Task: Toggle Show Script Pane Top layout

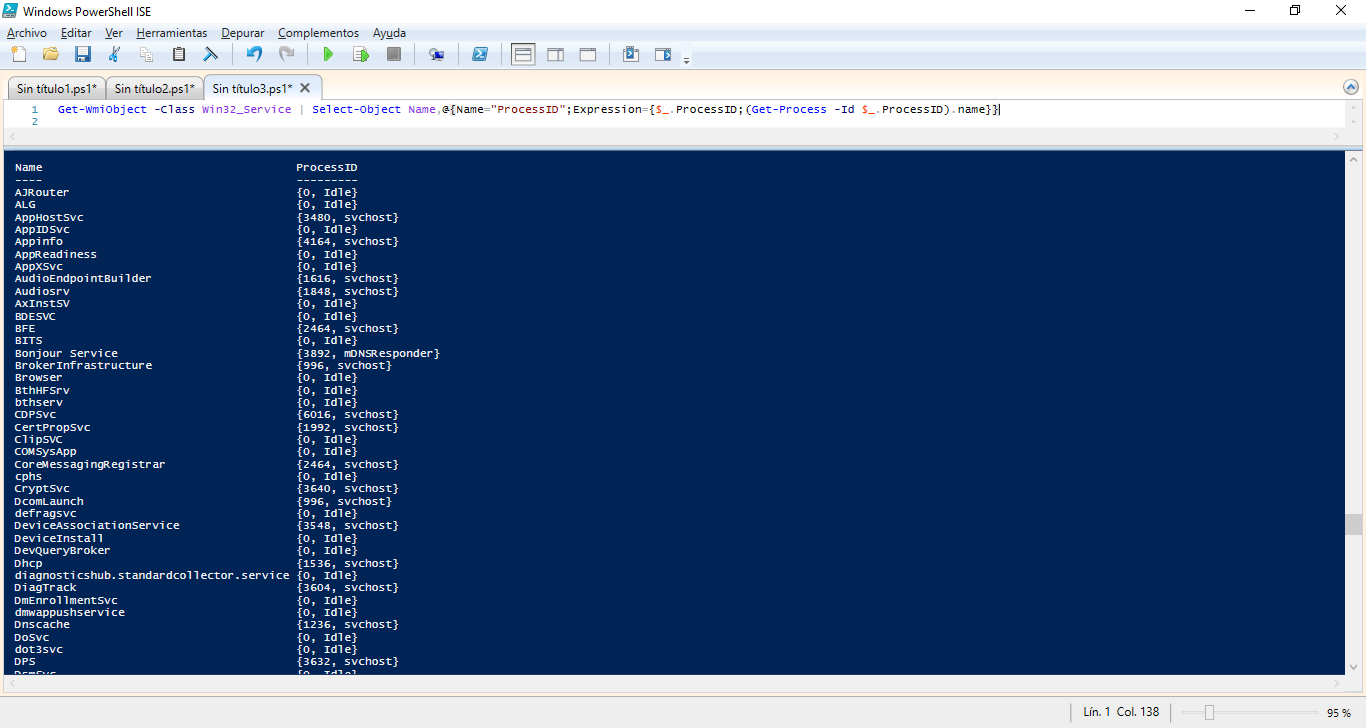Action: (522, 54)
